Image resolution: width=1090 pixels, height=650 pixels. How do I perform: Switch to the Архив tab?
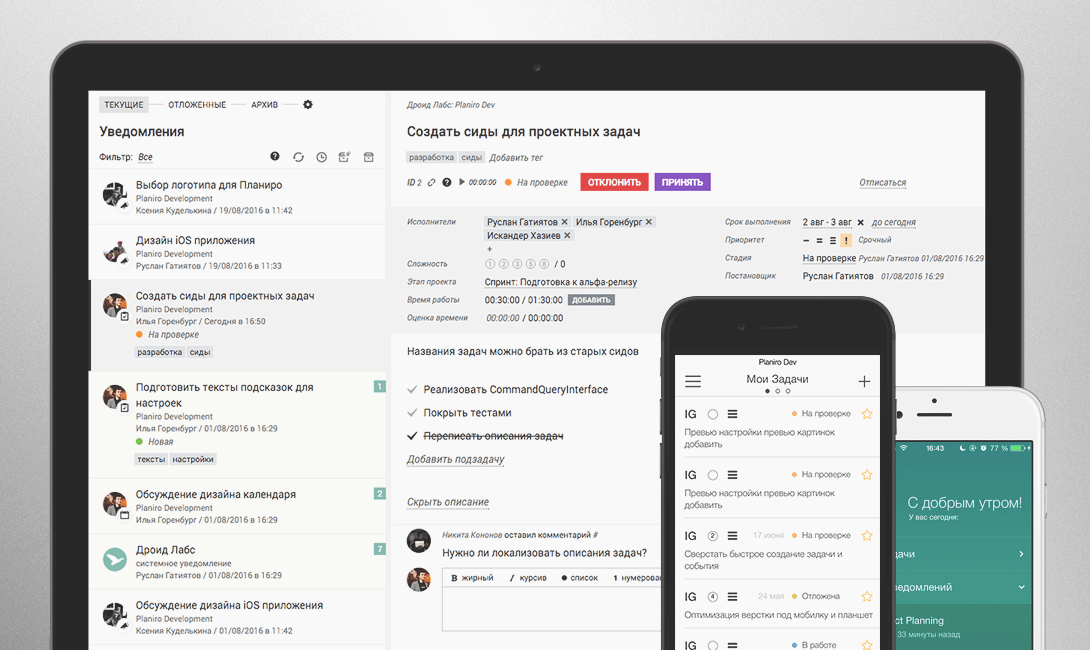click(264, 104)
